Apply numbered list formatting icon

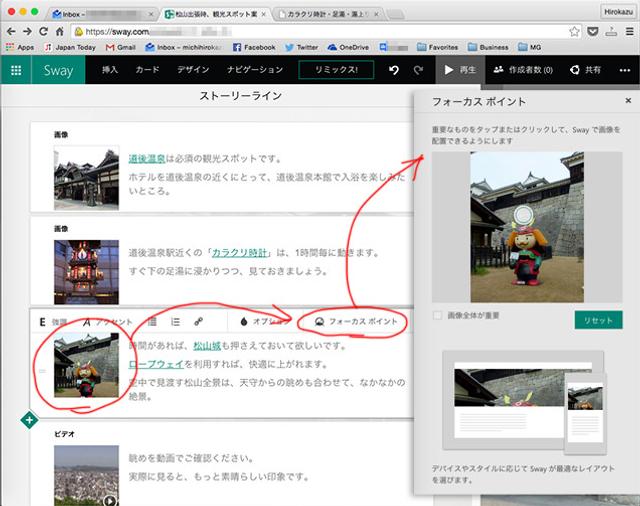(x=175, y=322)
